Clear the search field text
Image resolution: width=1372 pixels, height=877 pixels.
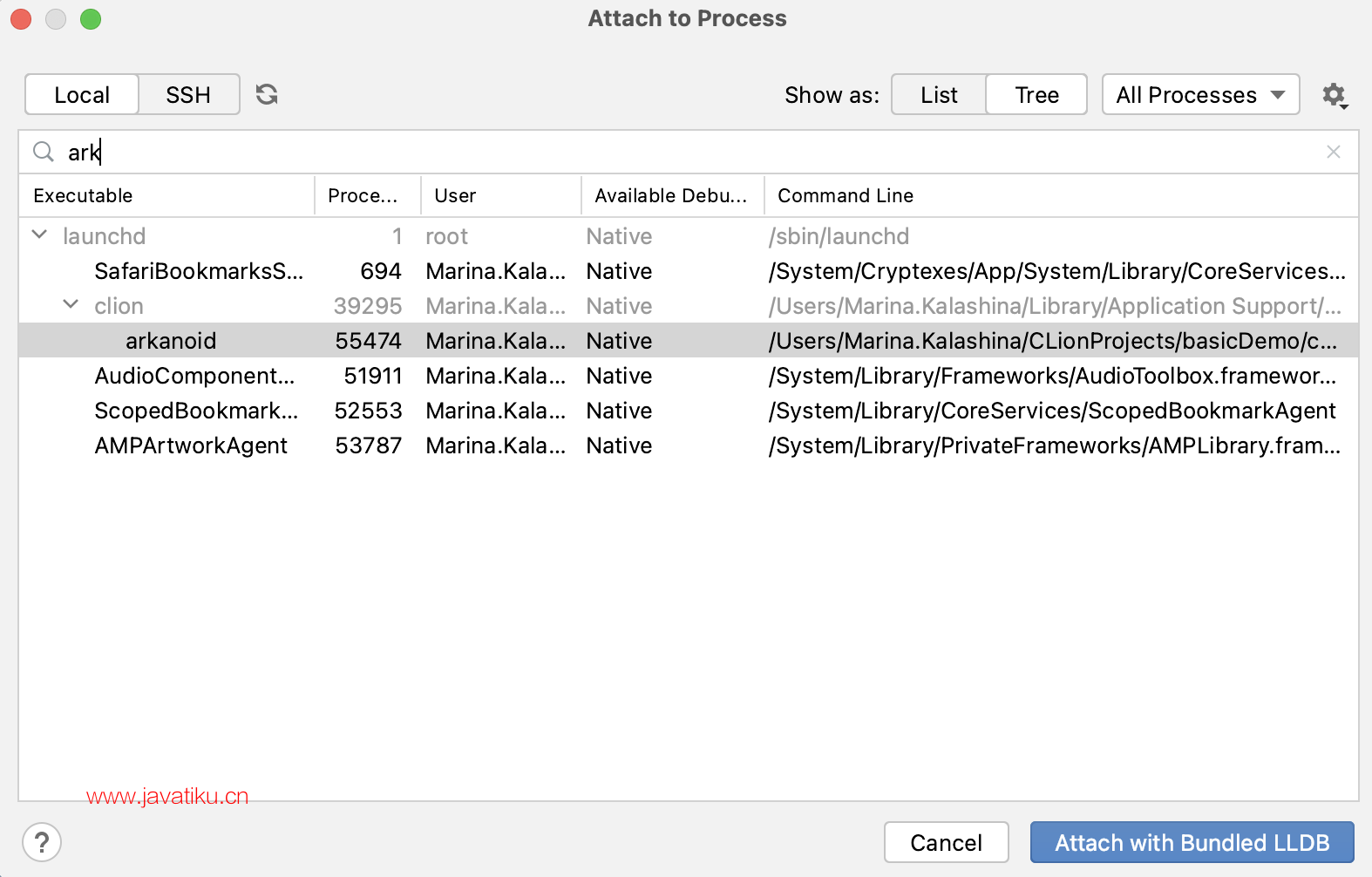tap(1333, 152)
